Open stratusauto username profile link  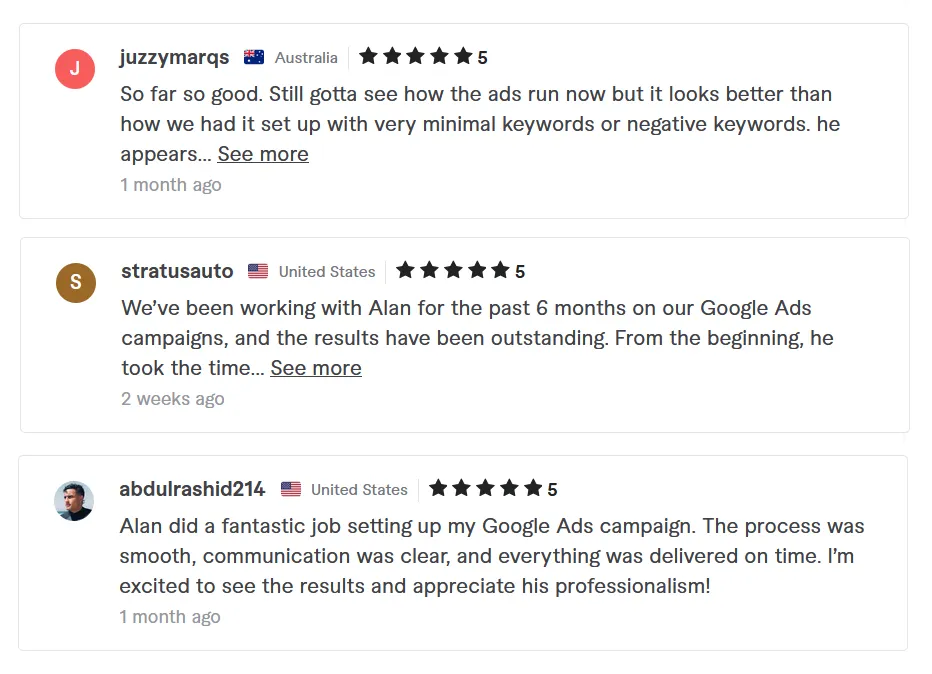(x=177, y=271)
